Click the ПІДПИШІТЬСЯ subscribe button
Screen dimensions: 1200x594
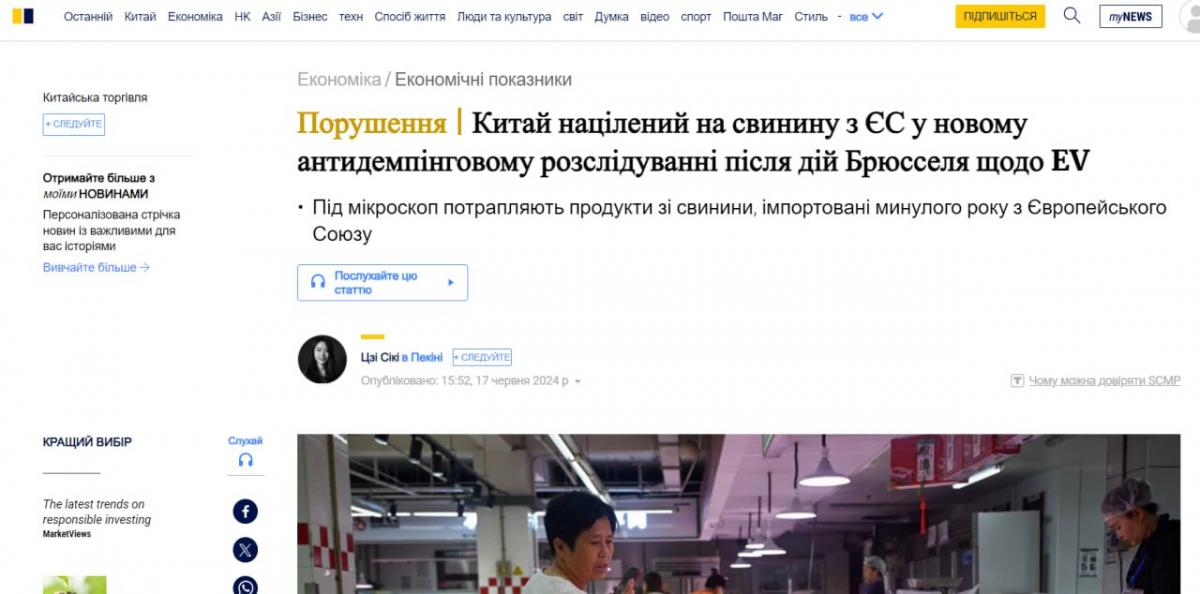click(1000, 16)
